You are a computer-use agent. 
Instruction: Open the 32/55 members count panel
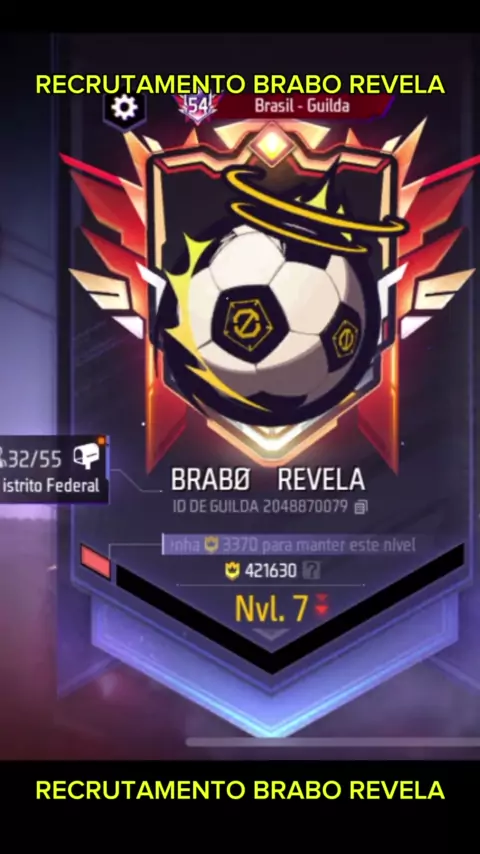54,468
